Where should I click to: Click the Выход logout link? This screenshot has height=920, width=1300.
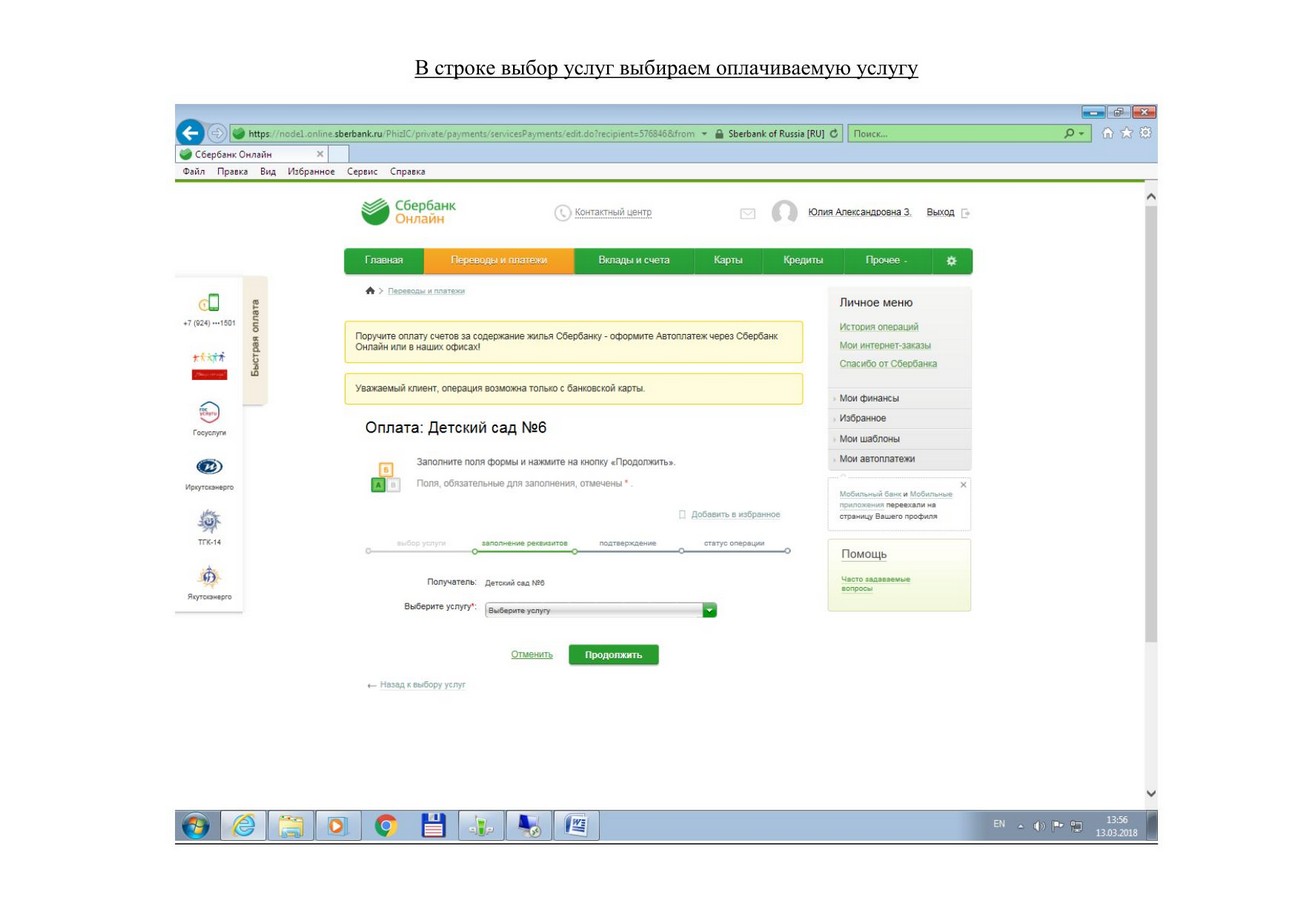tap(941, 213)
